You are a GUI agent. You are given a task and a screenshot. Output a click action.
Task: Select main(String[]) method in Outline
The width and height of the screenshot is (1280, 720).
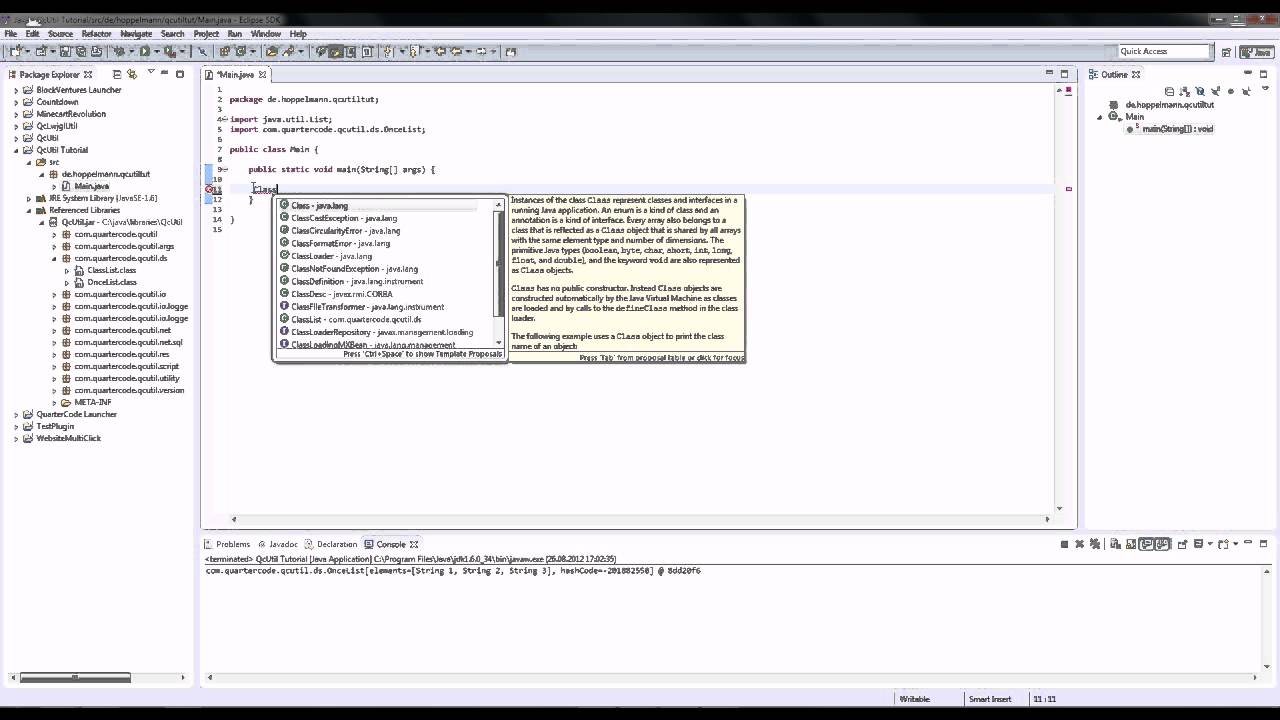tap(1177, 129)
